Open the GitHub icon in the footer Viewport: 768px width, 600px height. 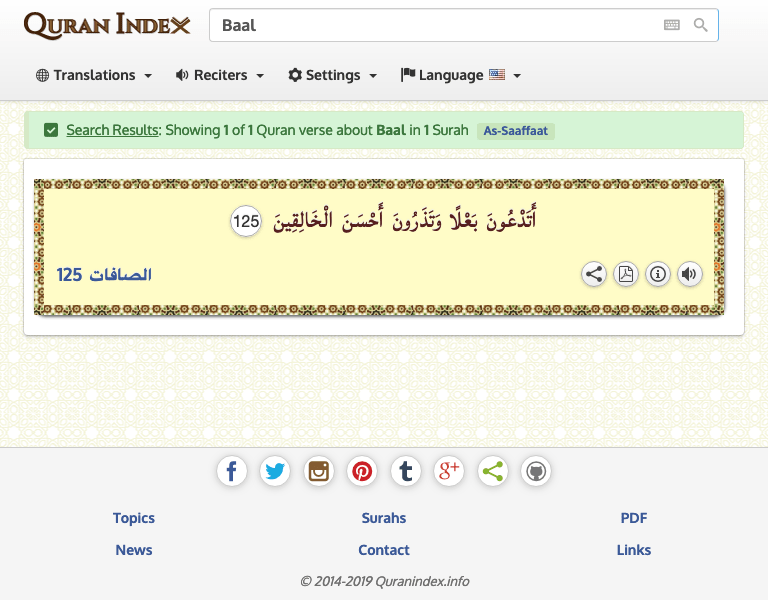click(x=536, y=471)
